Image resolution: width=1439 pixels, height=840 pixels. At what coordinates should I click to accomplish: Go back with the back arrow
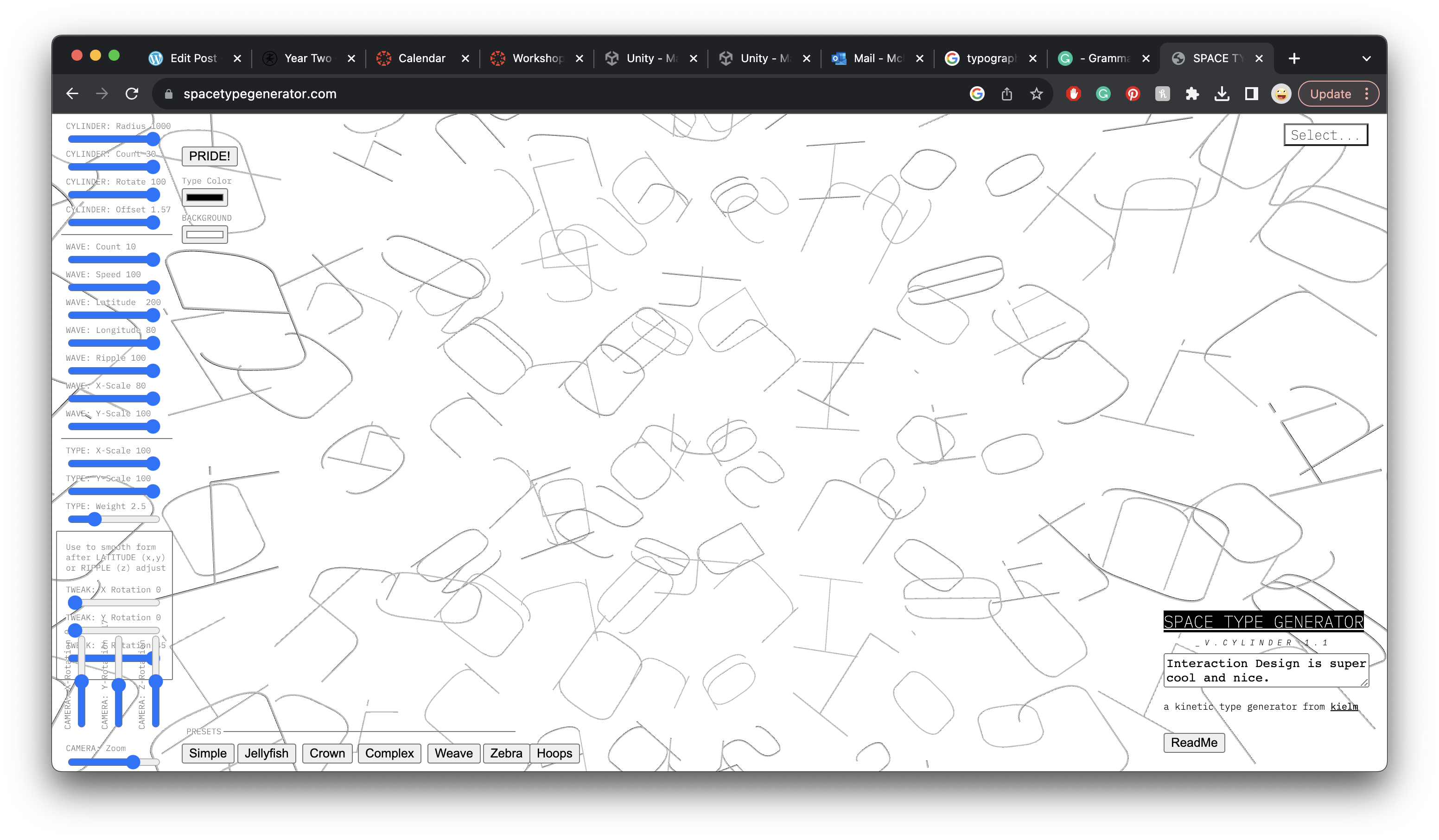[72, 94]
